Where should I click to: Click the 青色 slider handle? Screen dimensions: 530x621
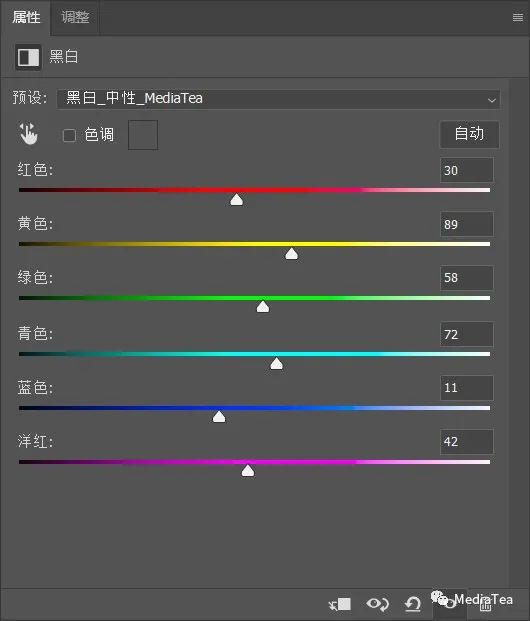[276, 363]
